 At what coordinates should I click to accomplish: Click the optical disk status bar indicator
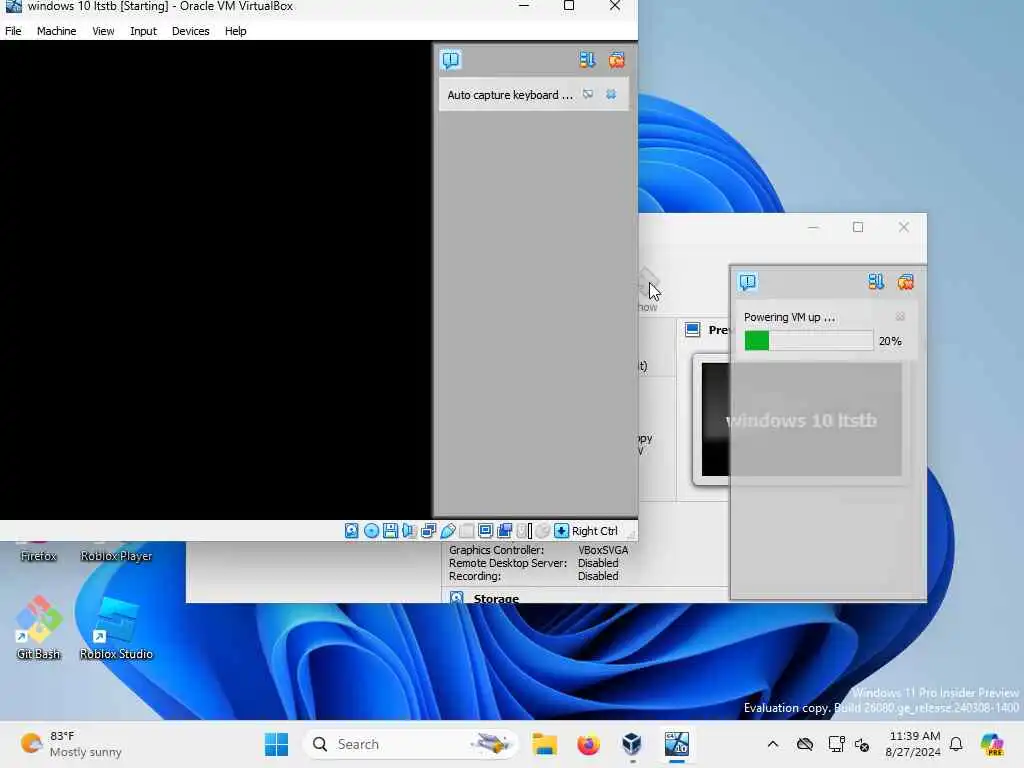[371, 531]
